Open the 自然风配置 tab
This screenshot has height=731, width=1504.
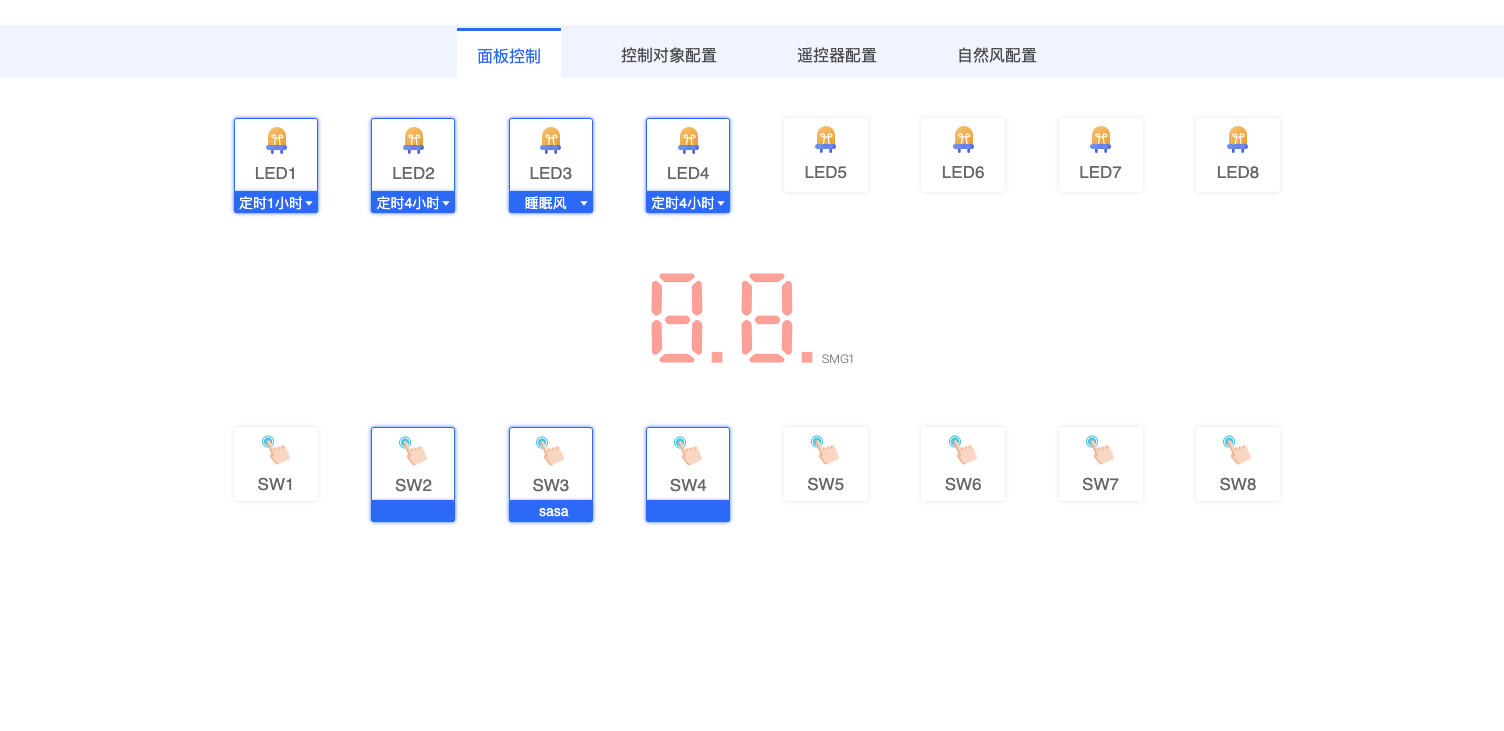click(997, 55)
